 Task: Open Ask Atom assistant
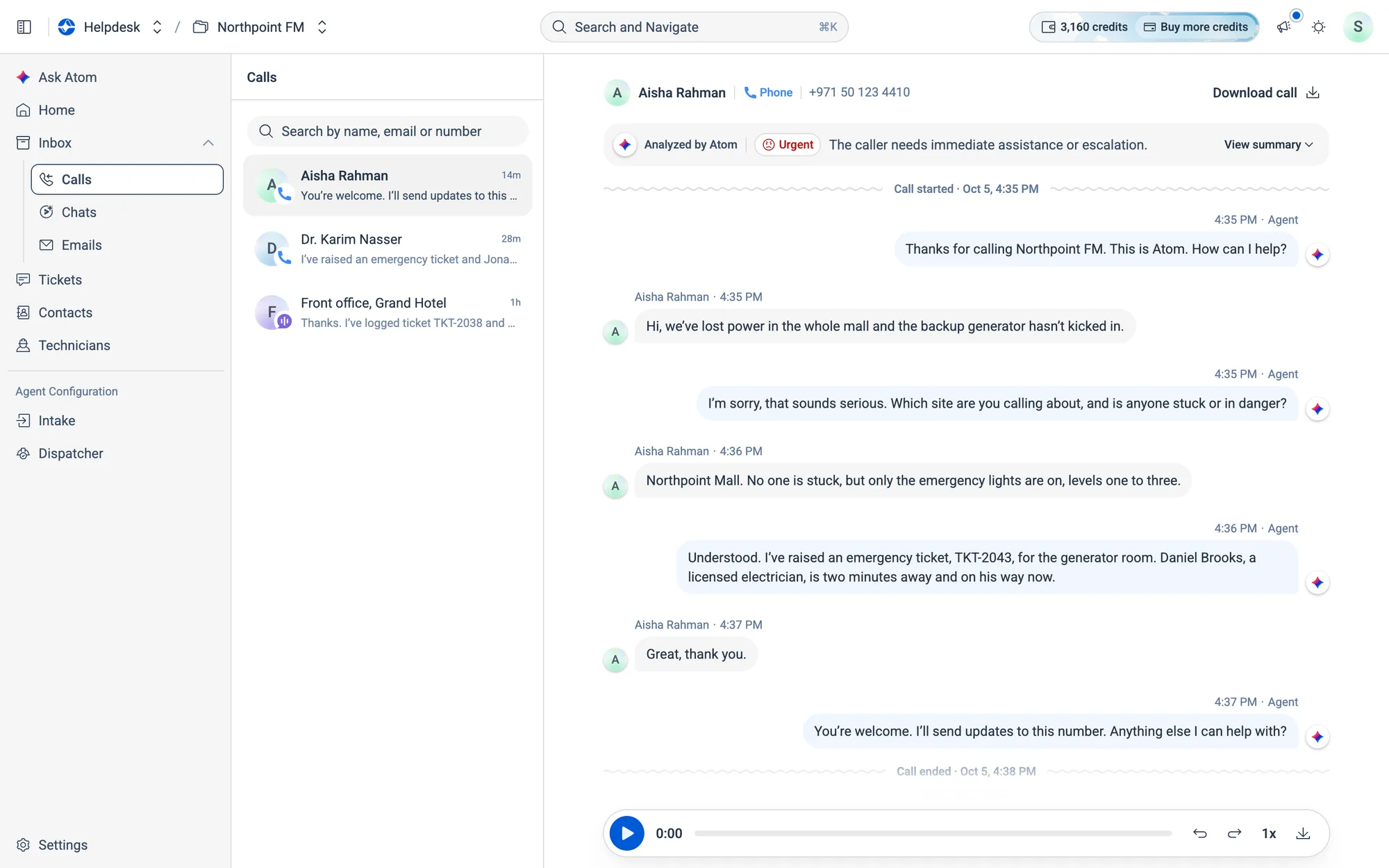pyautogui.click(x=56, y=77)
